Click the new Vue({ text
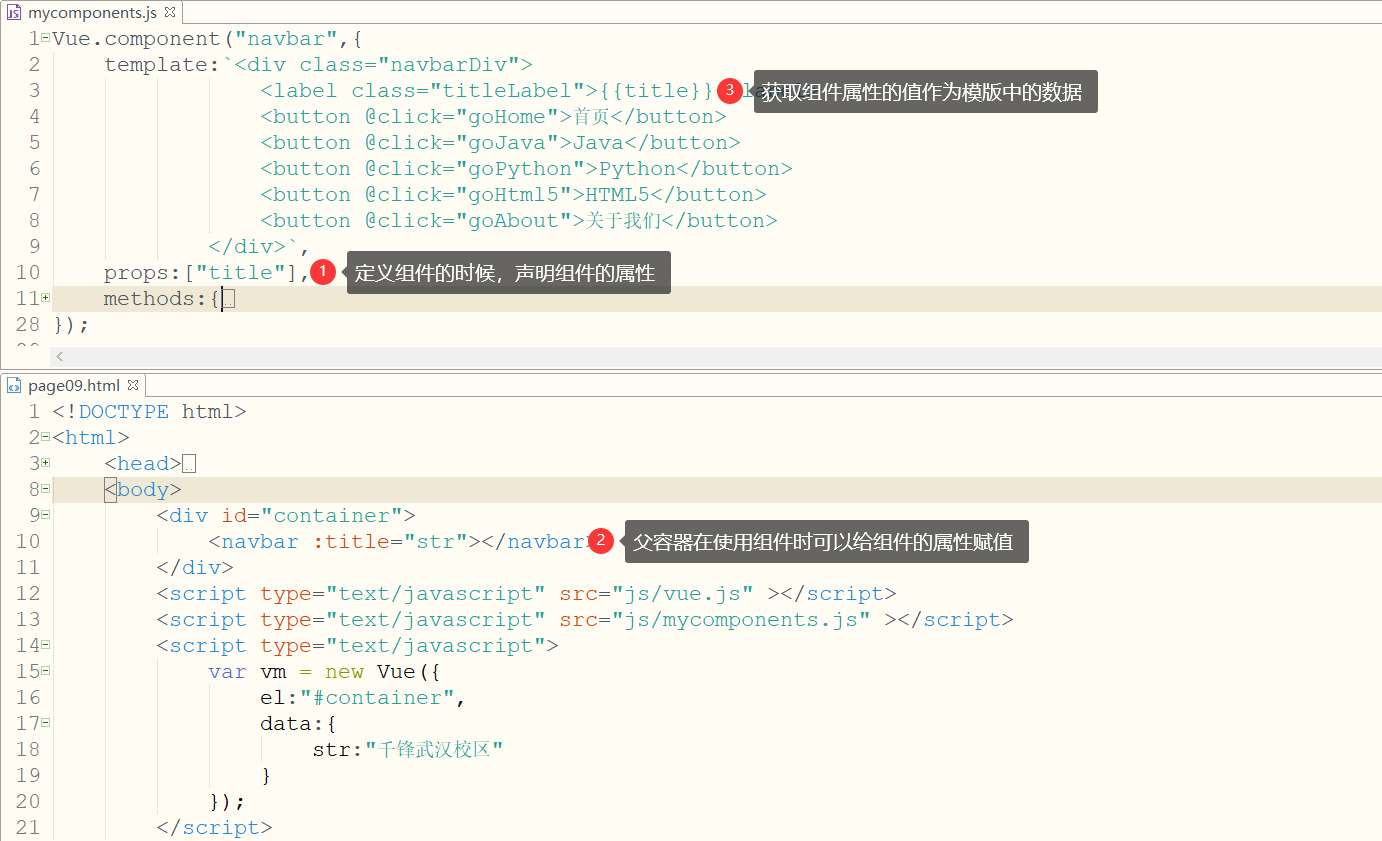1382x841 pixels. (x=383, y=672)
